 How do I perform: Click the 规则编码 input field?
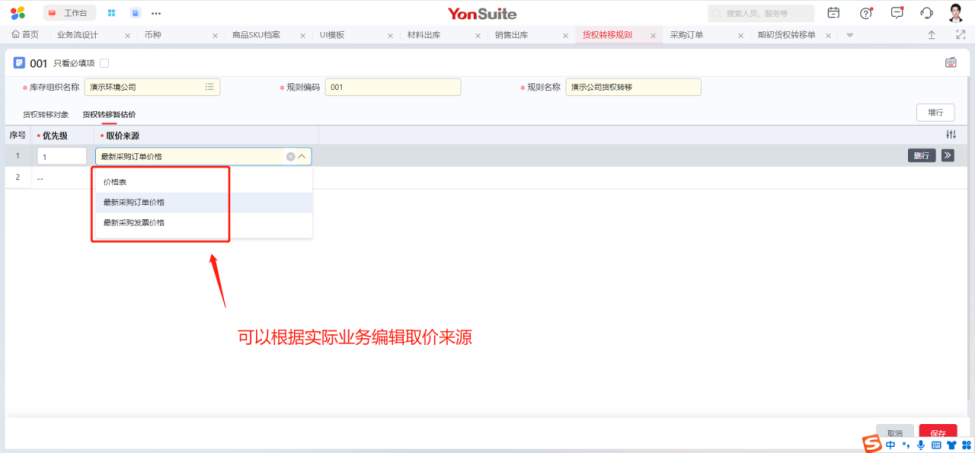tap(392, 87)
